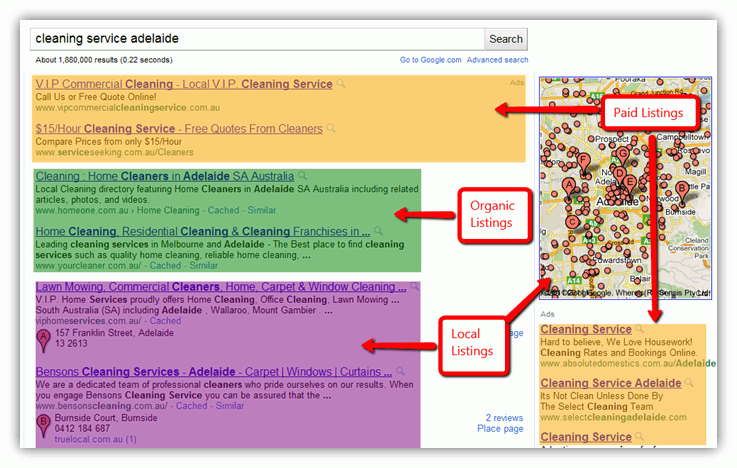This screenshot has width=737, height=468.
Task: Click 'www.vipcommercialcleaningservice.com.au' ad URL text
Action: coord(127,108)
